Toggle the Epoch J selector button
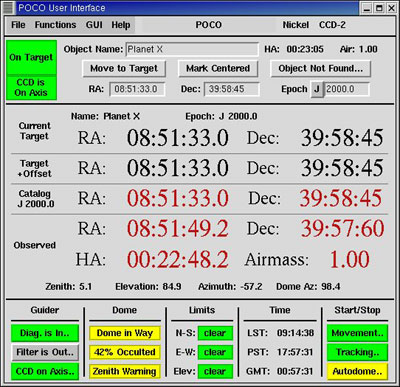 tap(317, 89)
